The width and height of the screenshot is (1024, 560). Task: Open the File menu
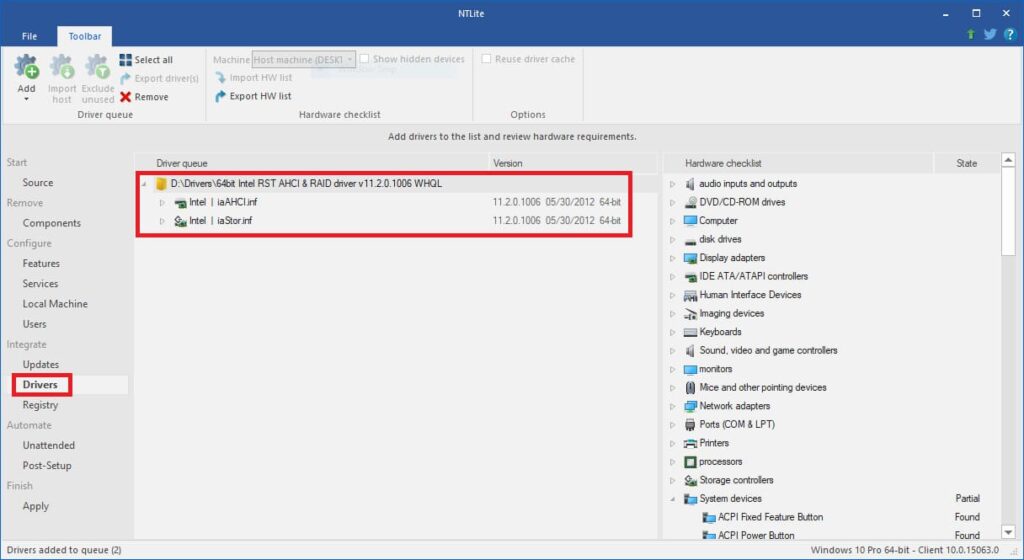coord(30,36)
